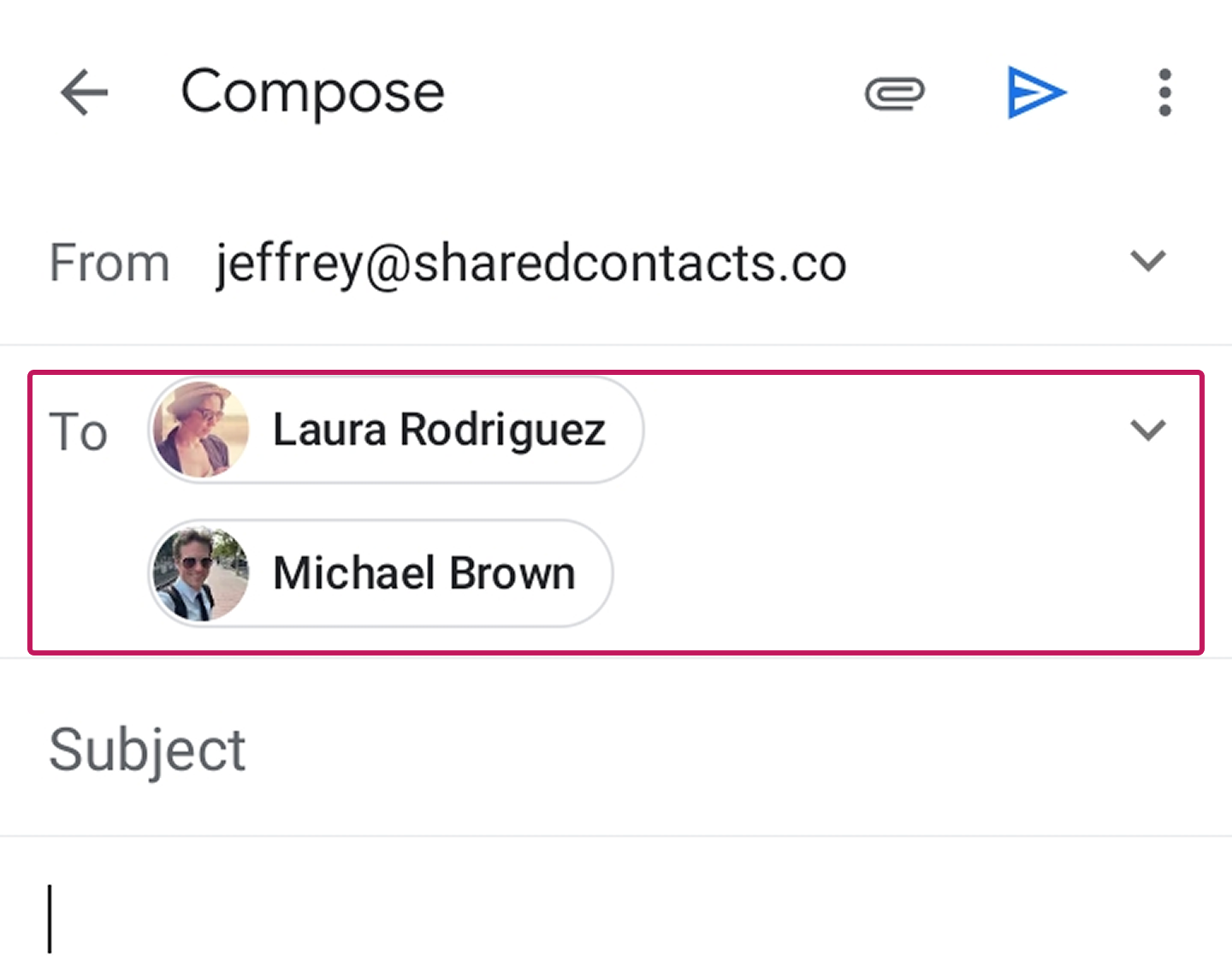Click Laura Rodriguez's profile photo
The width and height of the screenshot is (1232, 967).
coord(201,430)
